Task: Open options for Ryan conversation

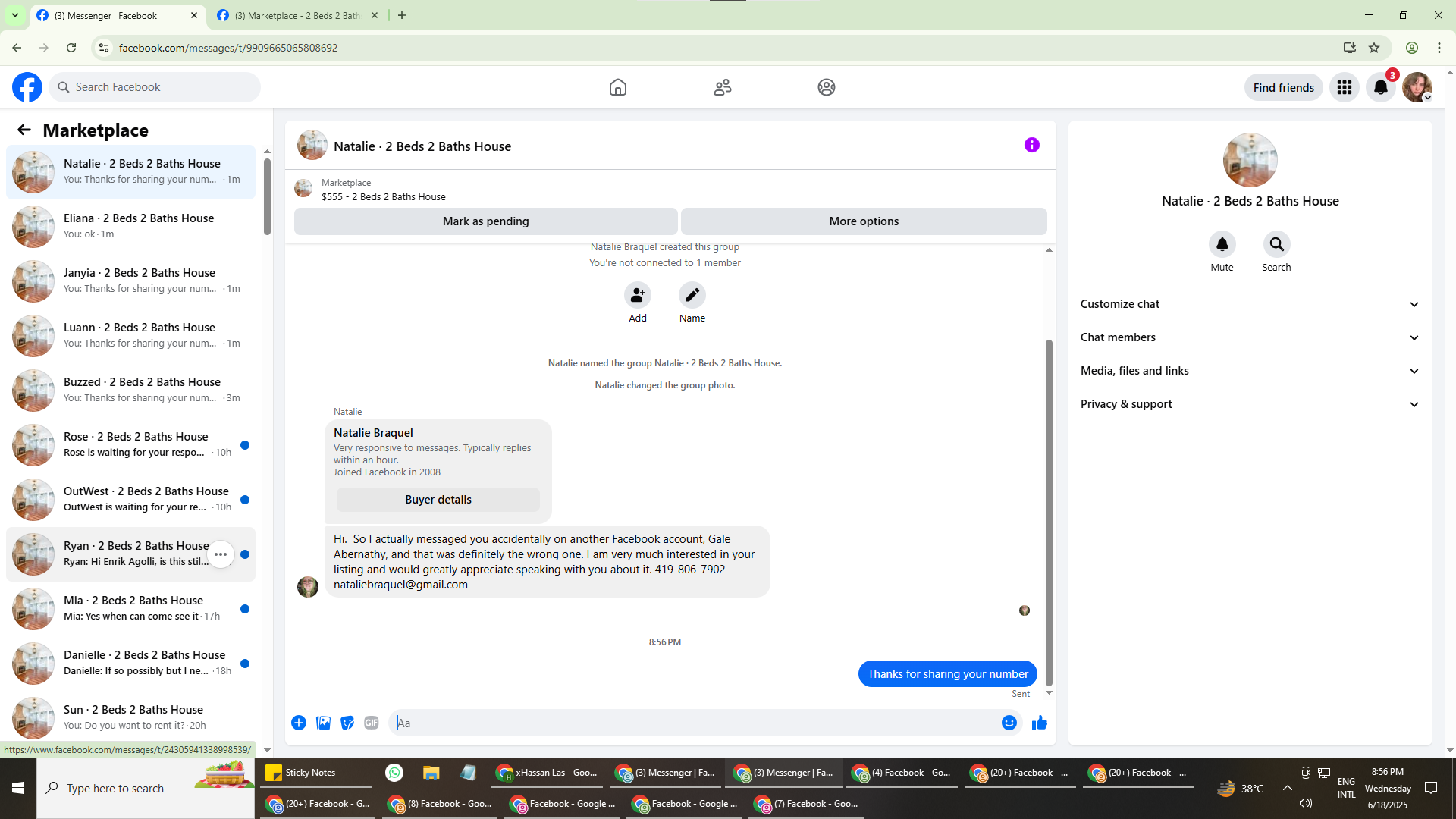Action: 221,554
